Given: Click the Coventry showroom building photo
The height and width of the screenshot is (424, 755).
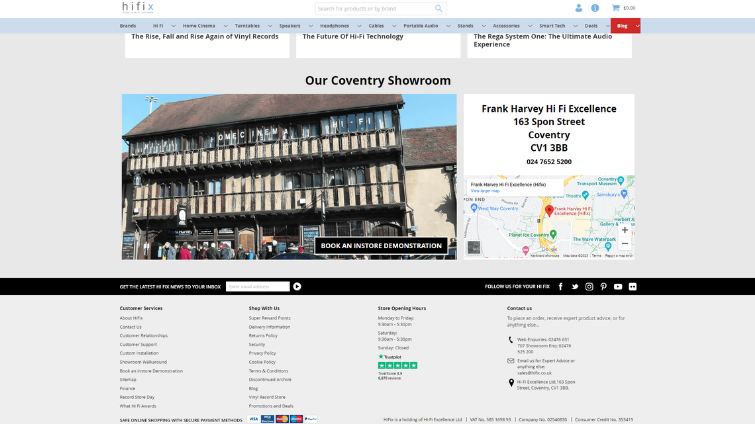Looking at the screenshot, I should tap(289, 177).
